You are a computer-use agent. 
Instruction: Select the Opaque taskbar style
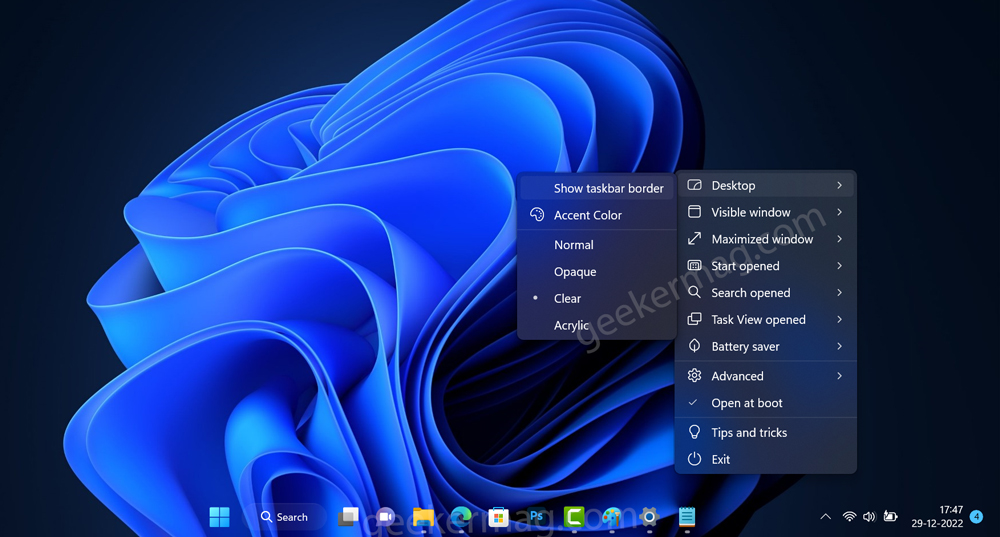(x=596, y=271)
